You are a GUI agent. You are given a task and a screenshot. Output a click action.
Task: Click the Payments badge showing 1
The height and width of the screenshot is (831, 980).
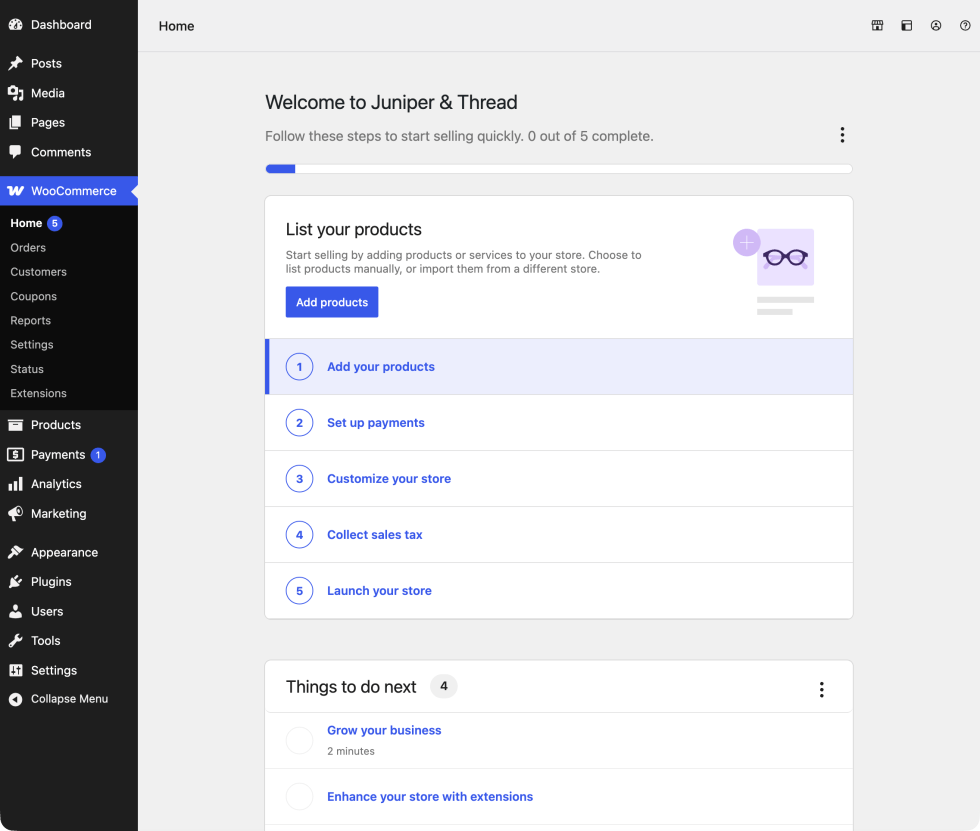98,455
